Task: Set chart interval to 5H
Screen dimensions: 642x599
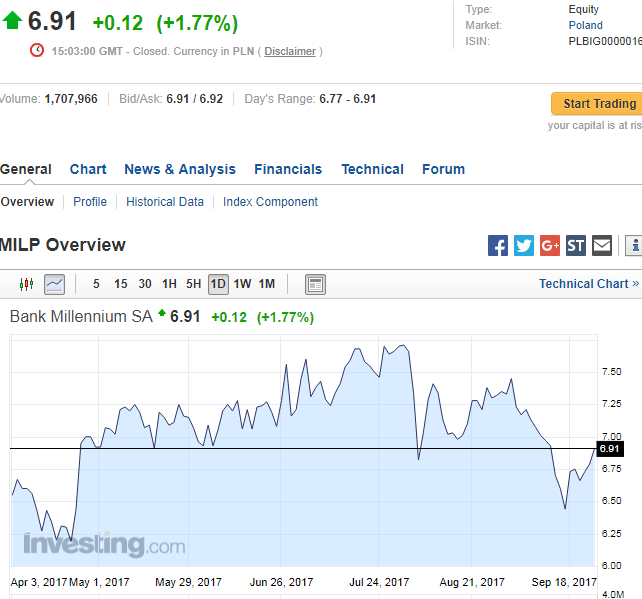Action: tap(194, 284)
